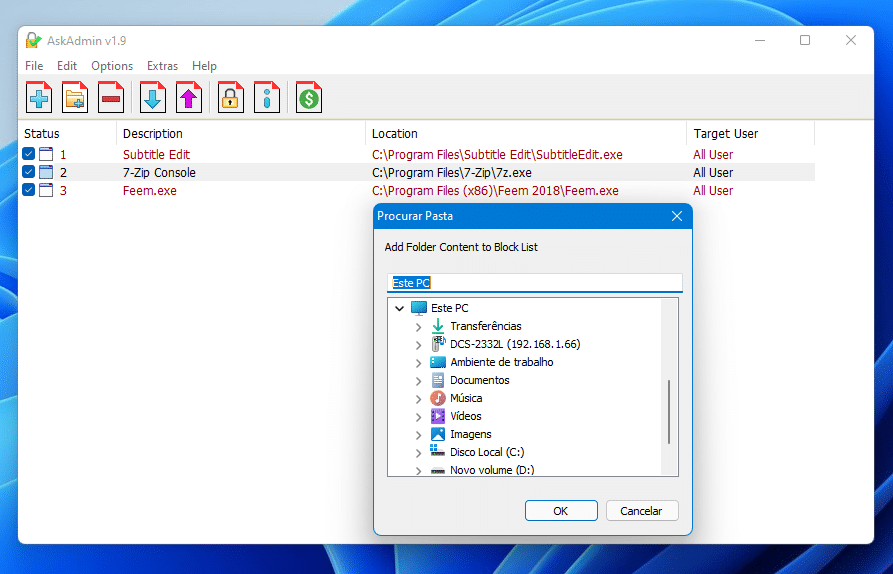Click the Feem 2018\Feem.exe location path

click(x=495, y=191)
